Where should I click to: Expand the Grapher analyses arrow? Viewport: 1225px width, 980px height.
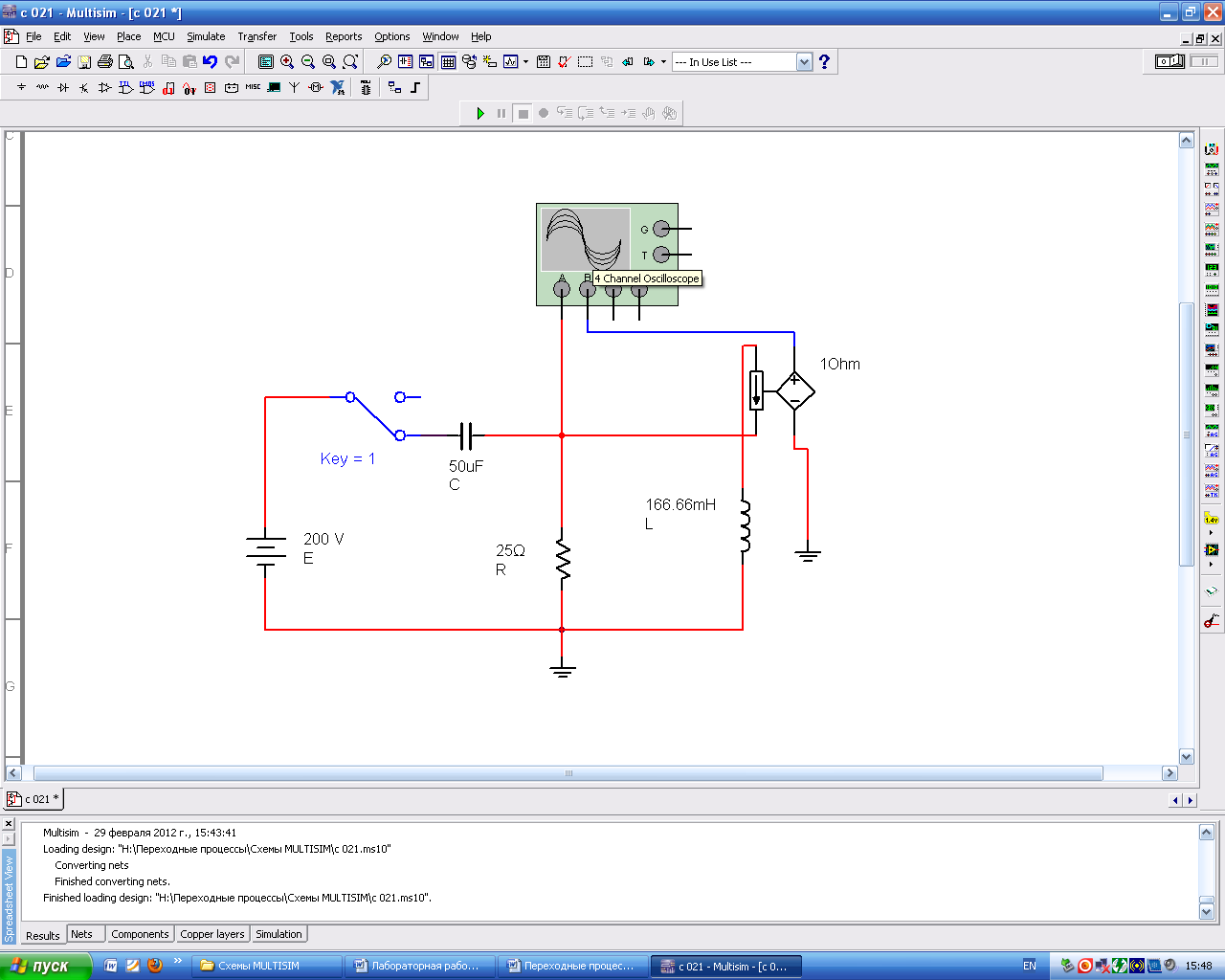tap(525, 61)
